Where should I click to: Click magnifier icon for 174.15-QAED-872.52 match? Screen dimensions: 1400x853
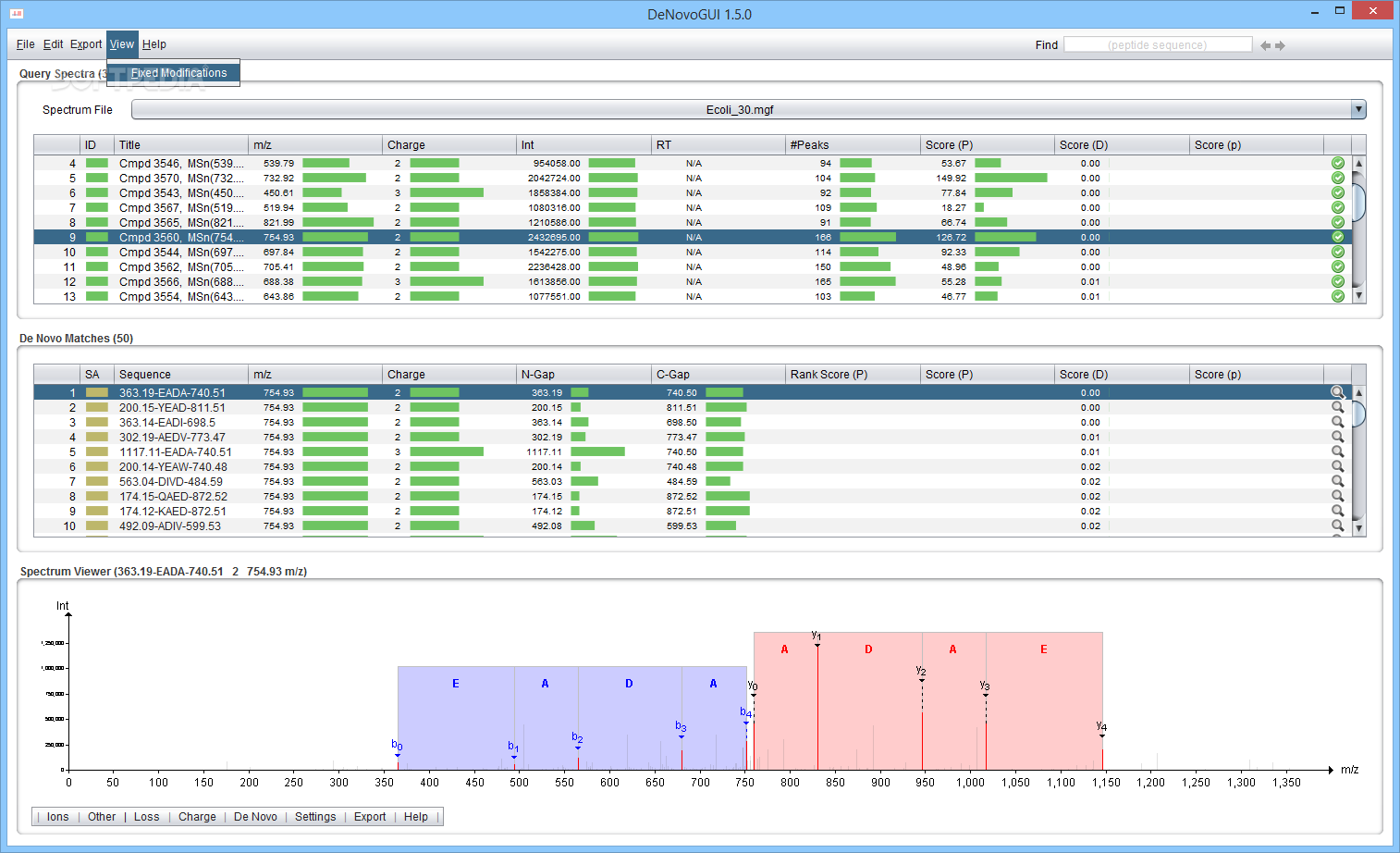point(1337,496)
